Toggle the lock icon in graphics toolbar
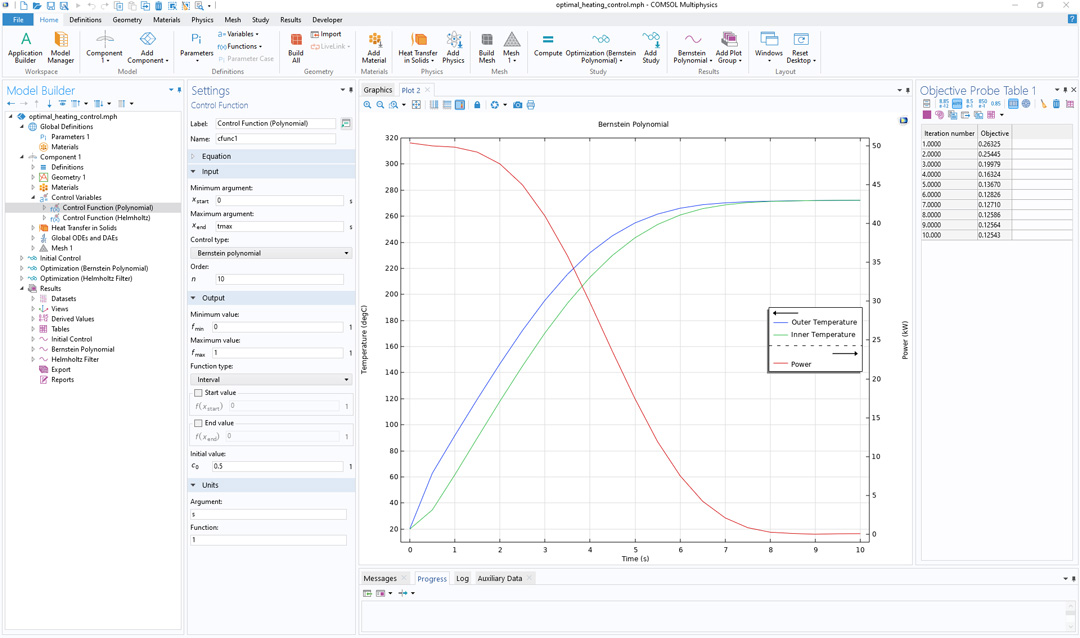Viewport: 1080px width, 638px height. tap(477, 105)
